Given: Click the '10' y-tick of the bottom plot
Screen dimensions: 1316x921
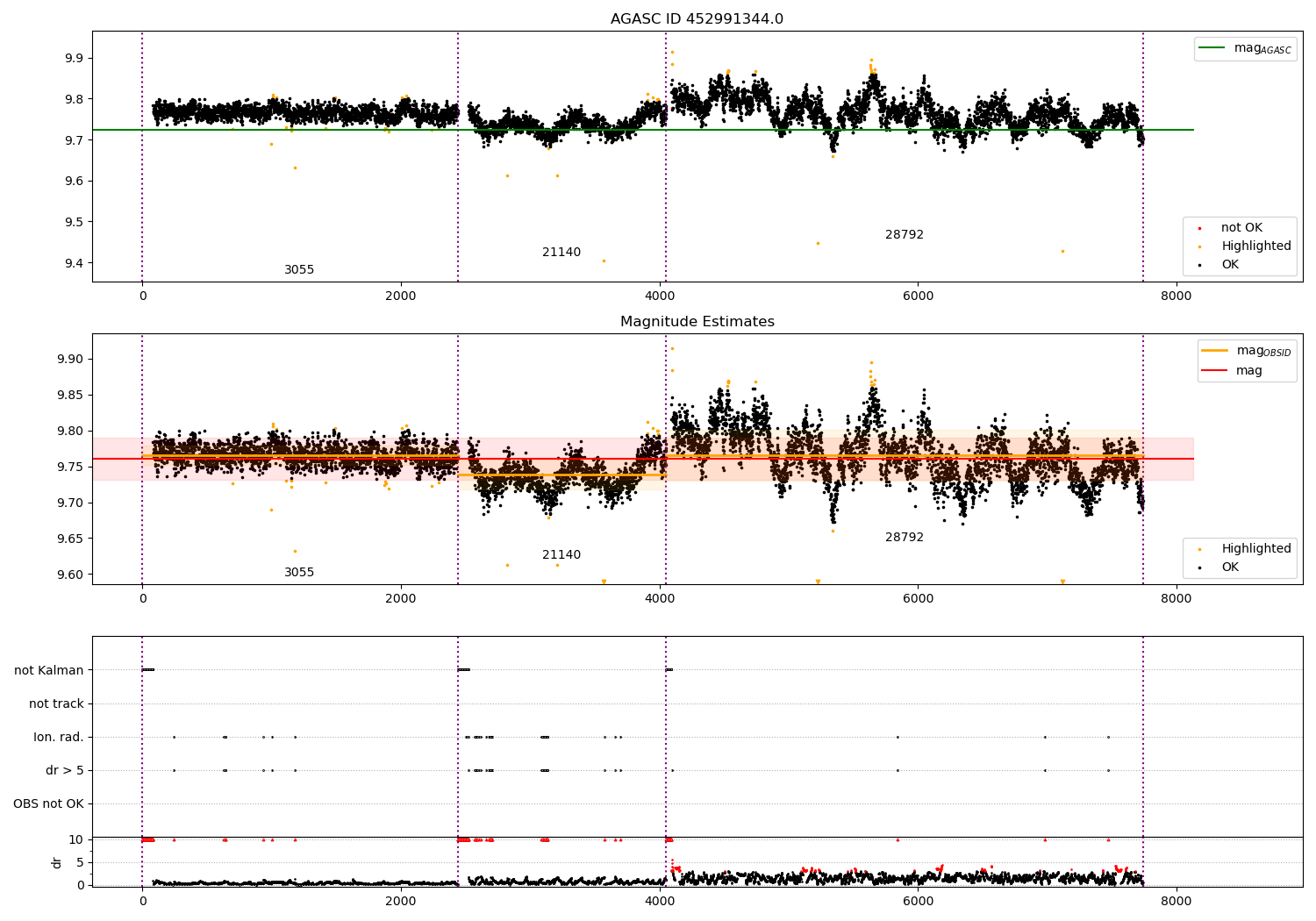Looking at the screenshot, I should (x=76, y=840).
